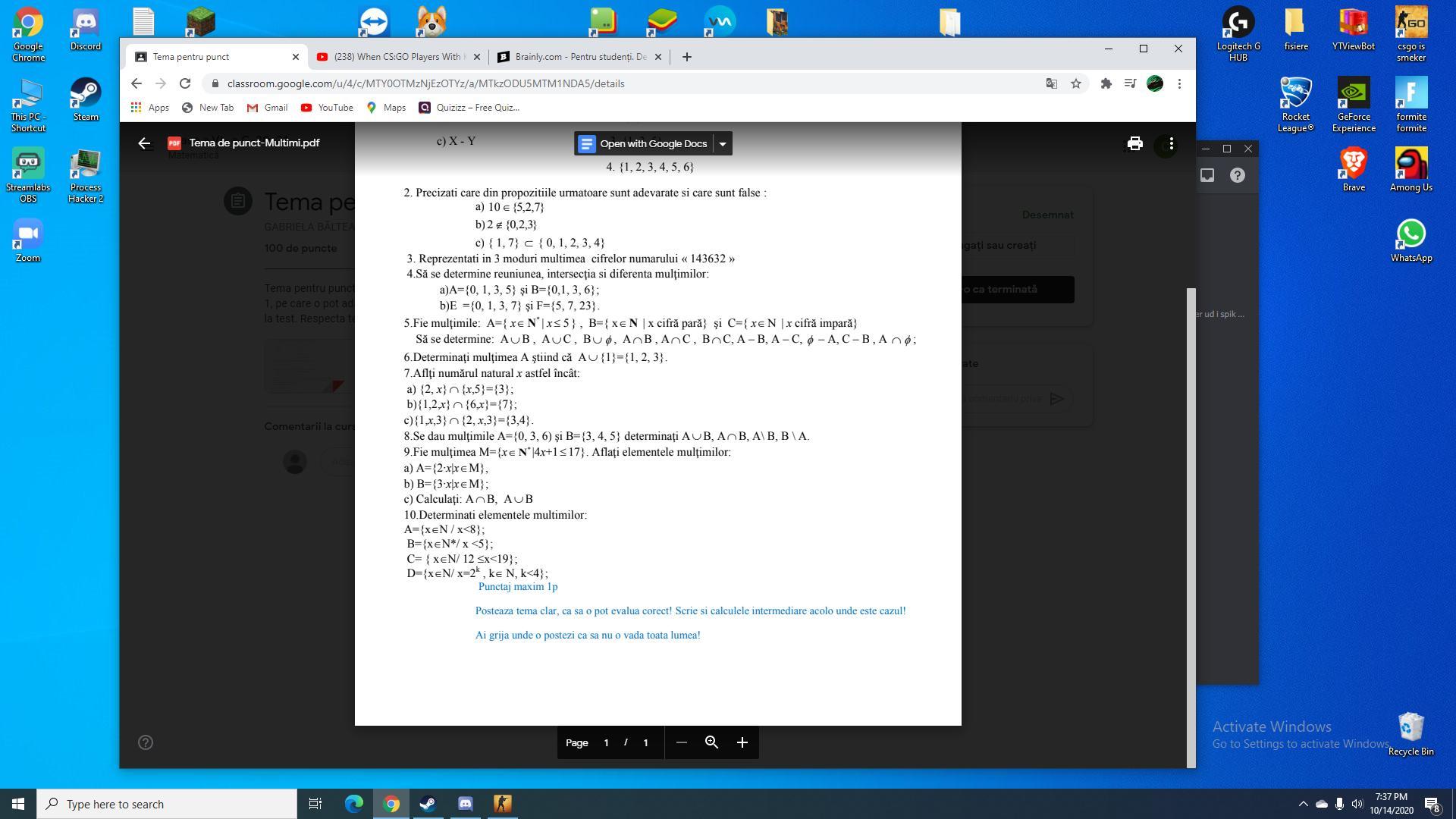Zoom in with the plus icon
Image resolution: width=1456 pixels, height=819 pixels.
tap(742, 742)
